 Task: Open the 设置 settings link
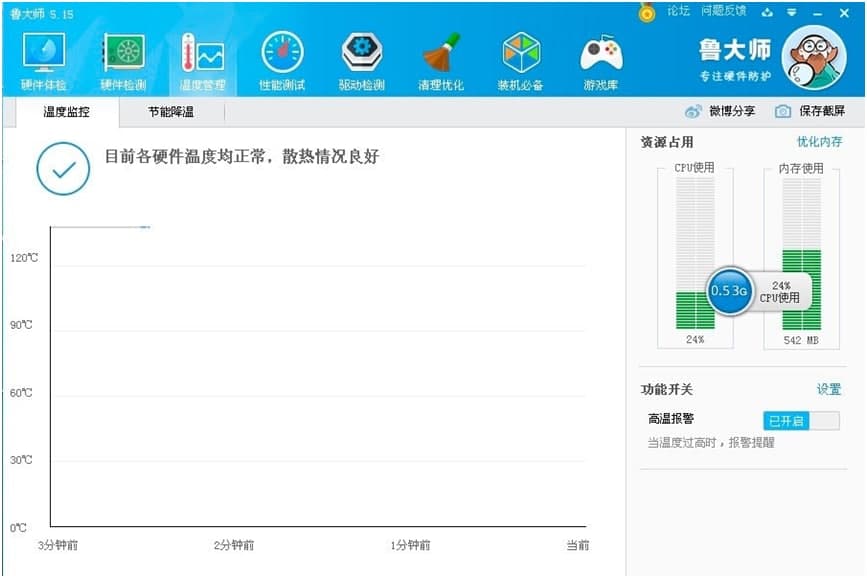click(x=829, y=389)
